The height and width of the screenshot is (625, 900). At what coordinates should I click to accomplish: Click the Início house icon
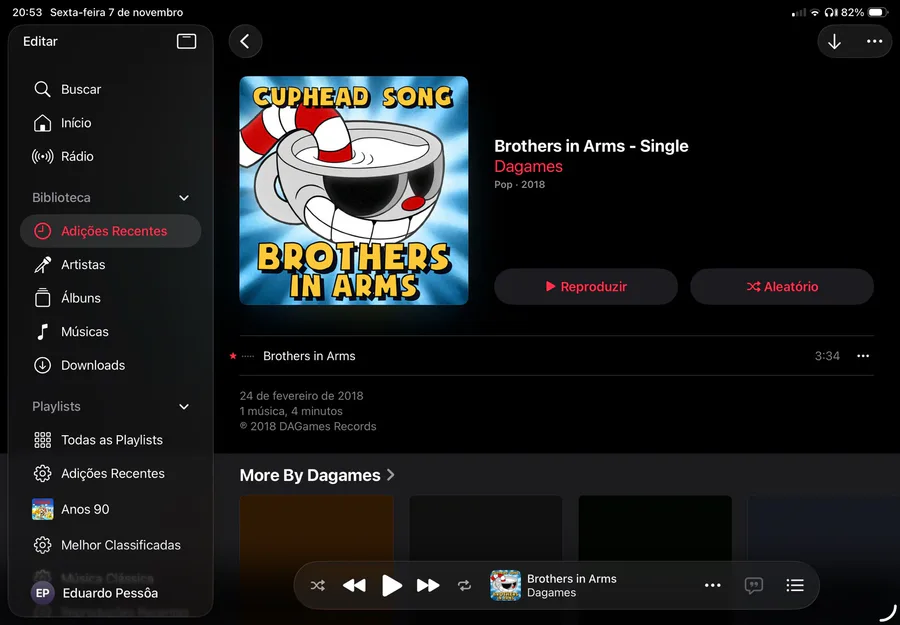[x=42, y=123]
